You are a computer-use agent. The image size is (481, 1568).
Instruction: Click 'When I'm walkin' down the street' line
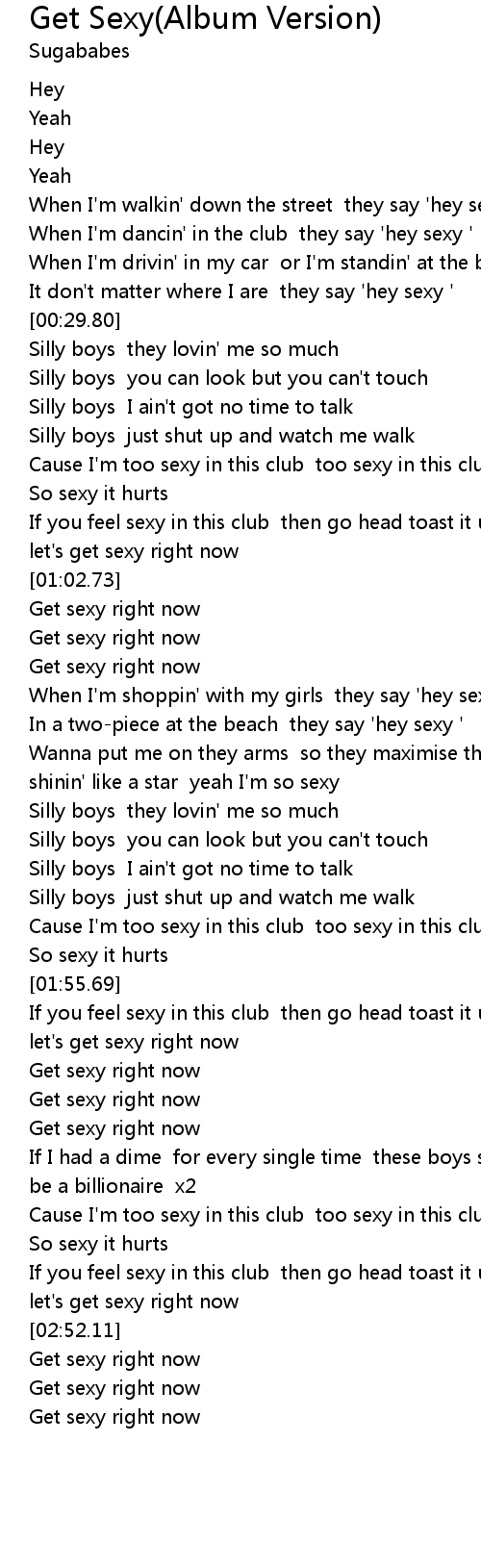click(x=255, y=205)
